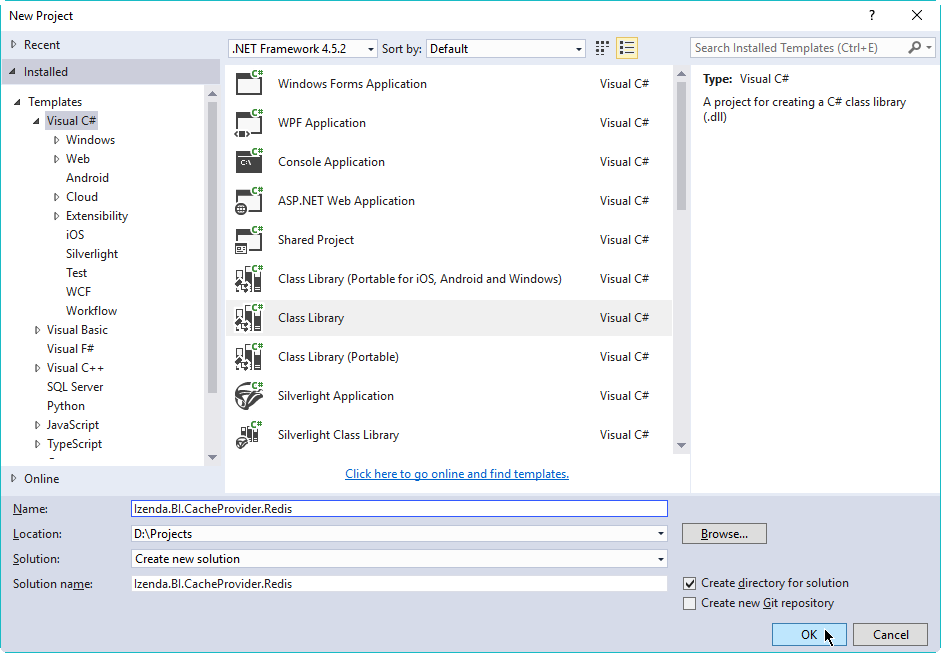Click the Class Library (Portable) icon
Viewport: 941px width, 653px height.
[x=249, y=357]
